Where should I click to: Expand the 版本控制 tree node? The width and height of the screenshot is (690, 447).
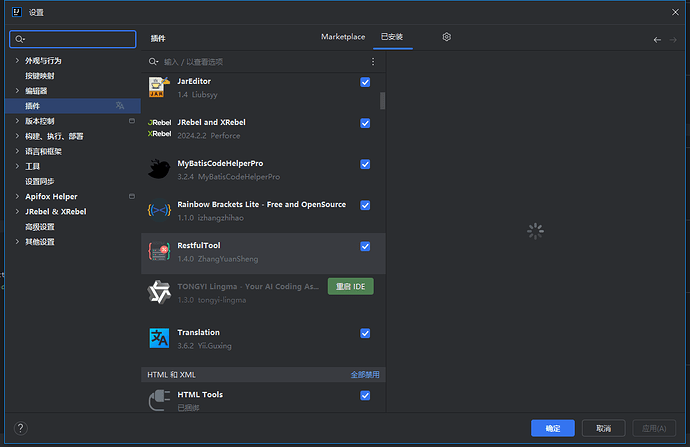(17, 121)
